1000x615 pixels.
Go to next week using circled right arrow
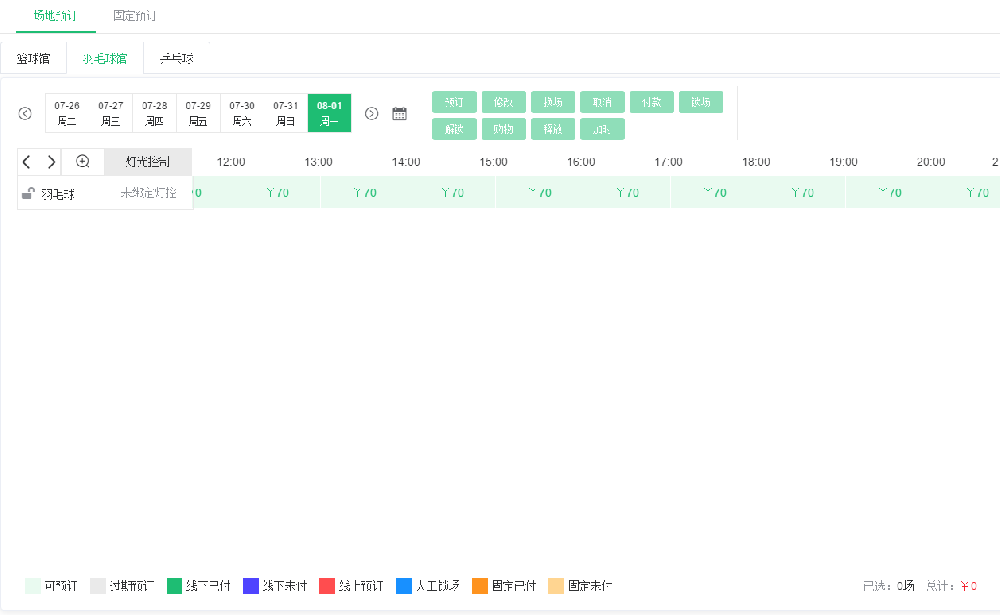[372, 114]
